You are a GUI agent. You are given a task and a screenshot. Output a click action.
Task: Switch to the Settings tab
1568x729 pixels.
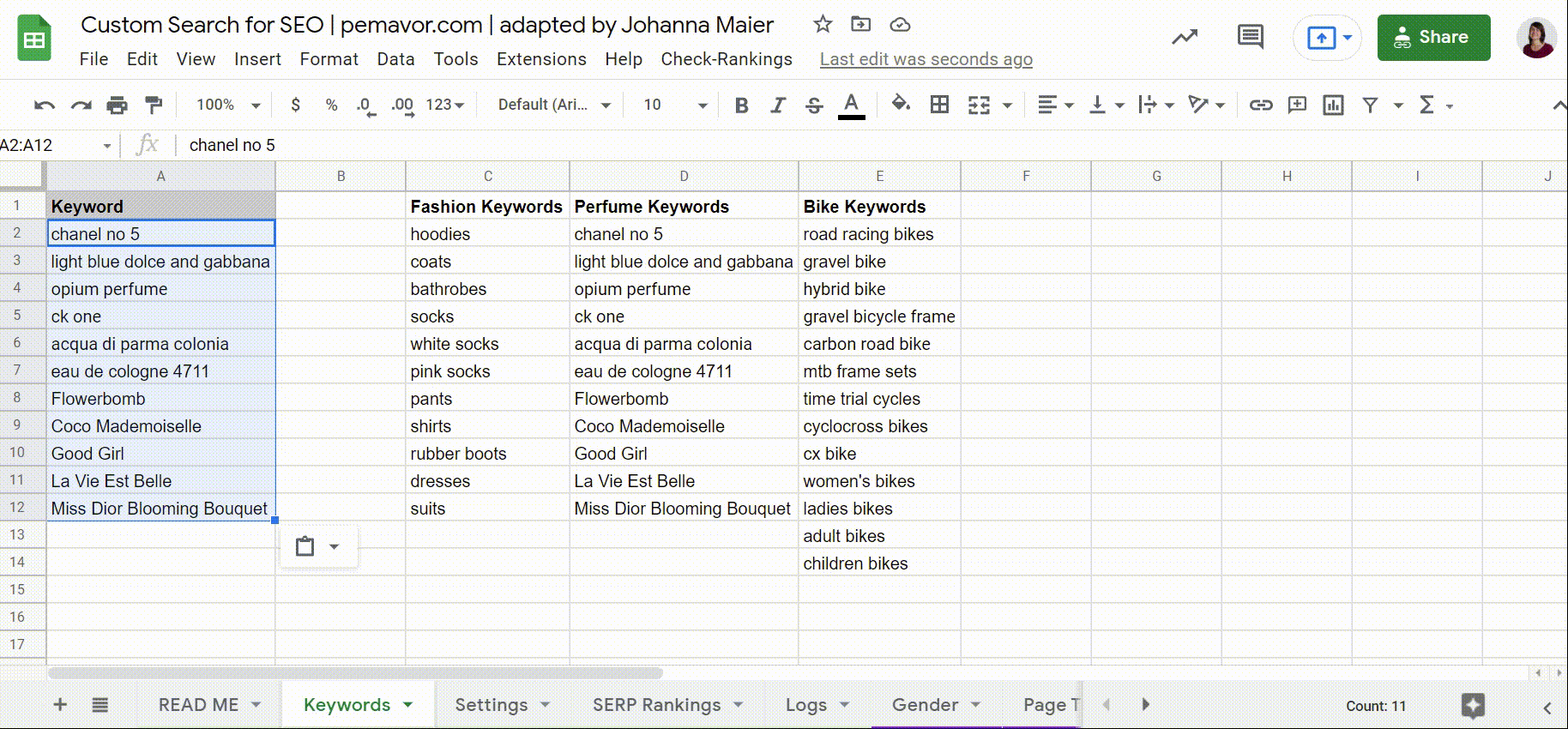coord(492,705)
